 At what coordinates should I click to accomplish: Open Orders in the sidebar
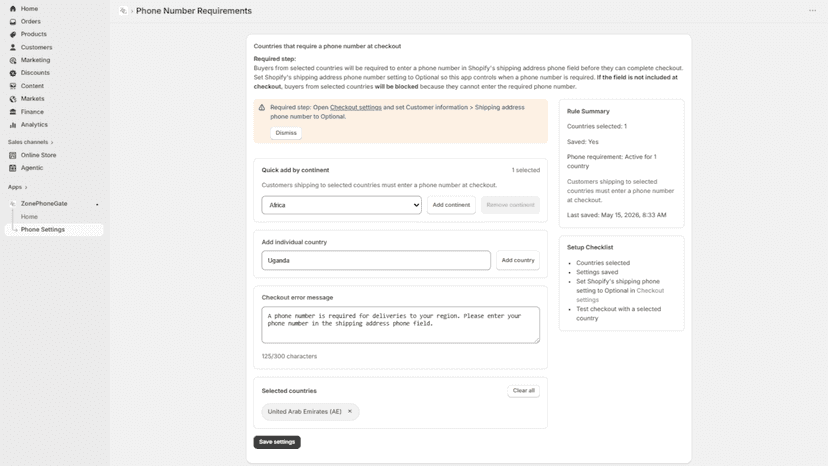tap(31, 22)
